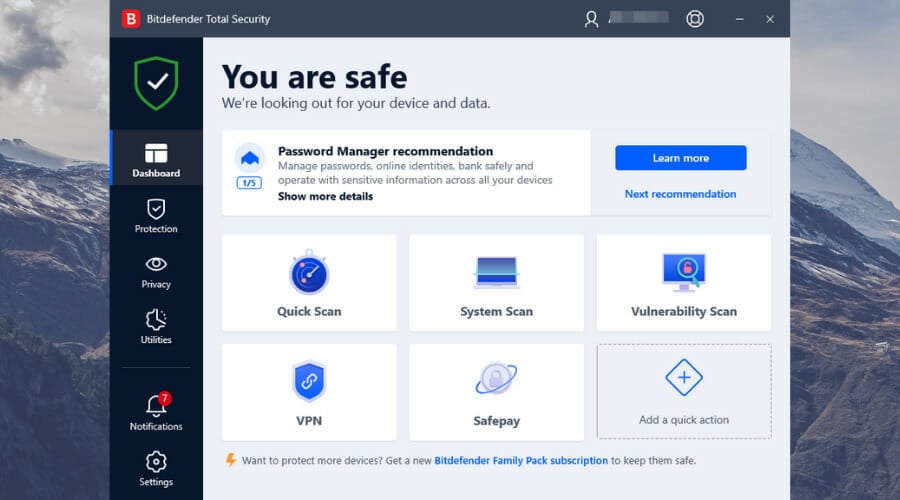Open the Protection section

[156, 216]
